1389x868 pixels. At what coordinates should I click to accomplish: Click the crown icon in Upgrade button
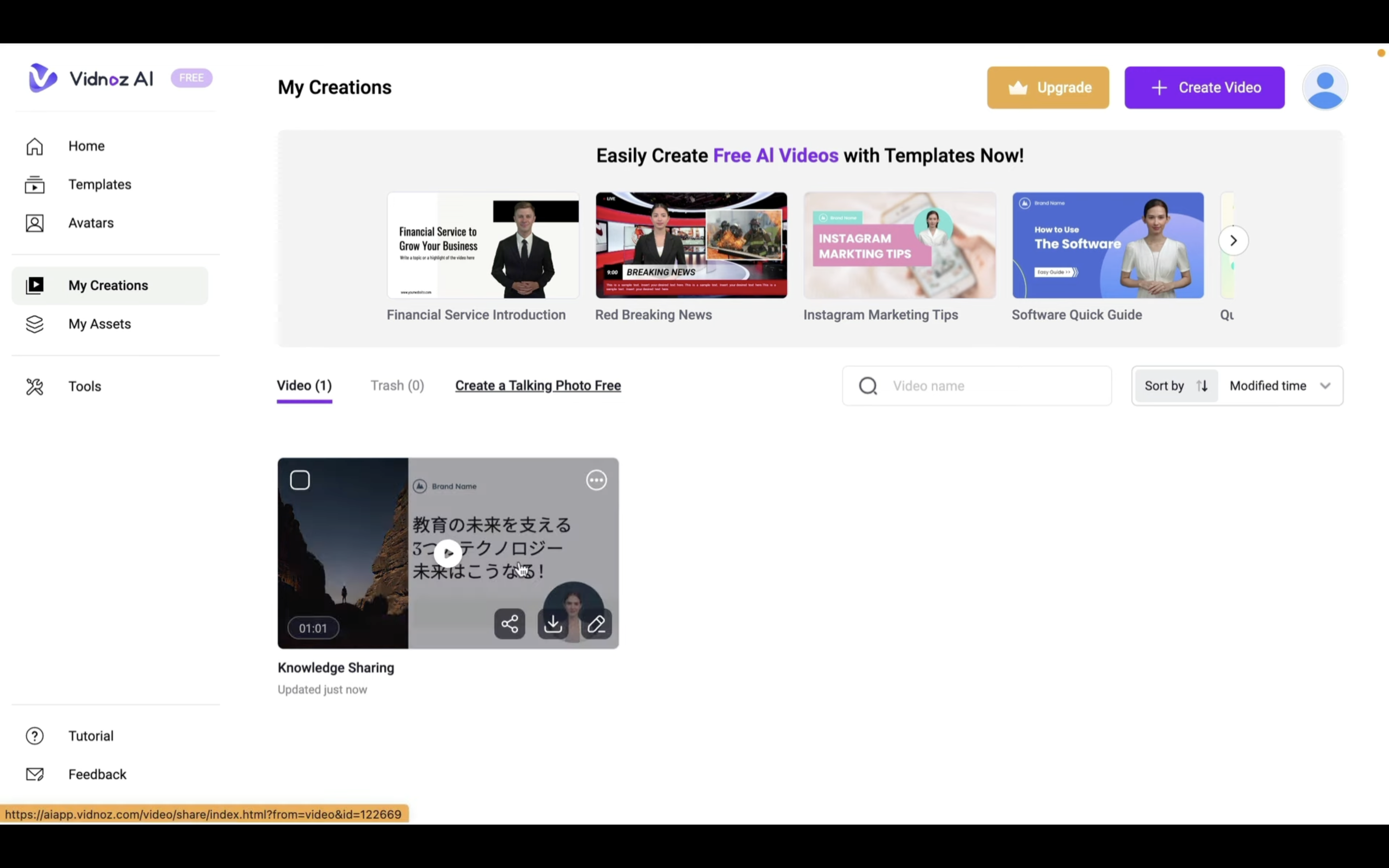pyautogui.click(x=1018, y=88)
